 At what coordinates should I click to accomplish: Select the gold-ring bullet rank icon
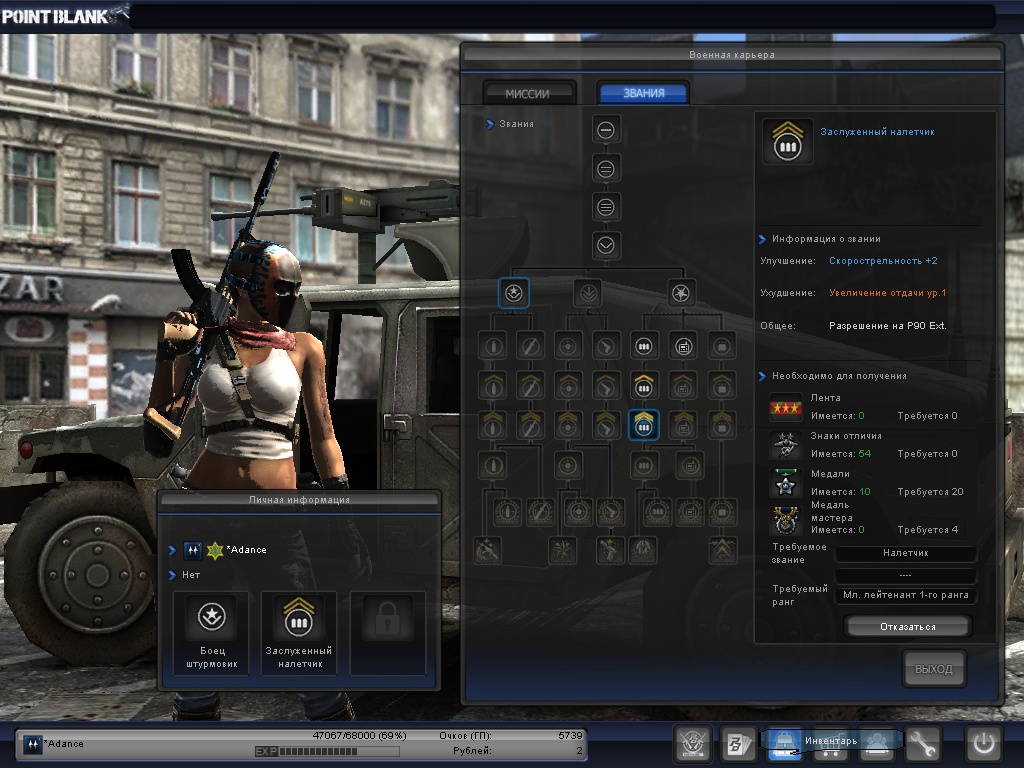(493, 466)
